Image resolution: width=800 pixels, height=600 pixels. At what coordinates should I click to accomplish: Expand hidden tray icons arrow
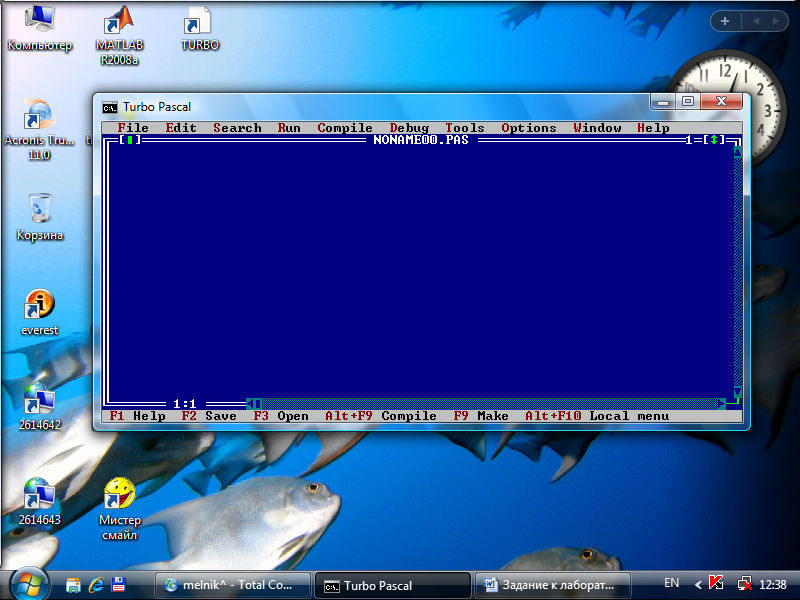coord(698,585)
